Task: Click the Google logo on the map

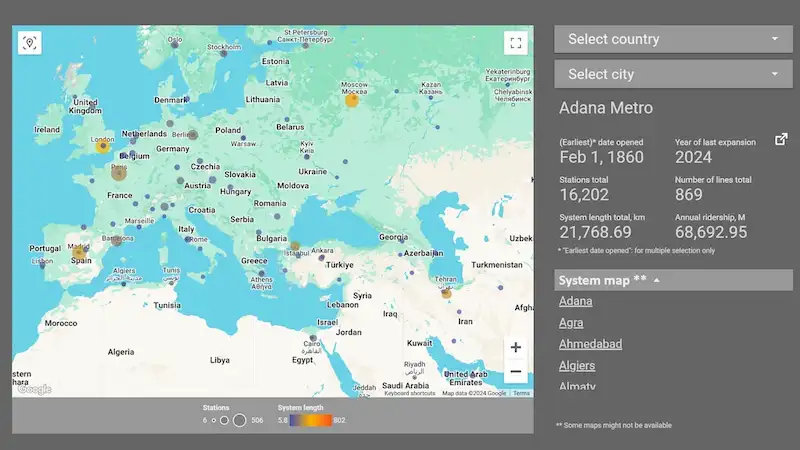Action: point(34,390)
